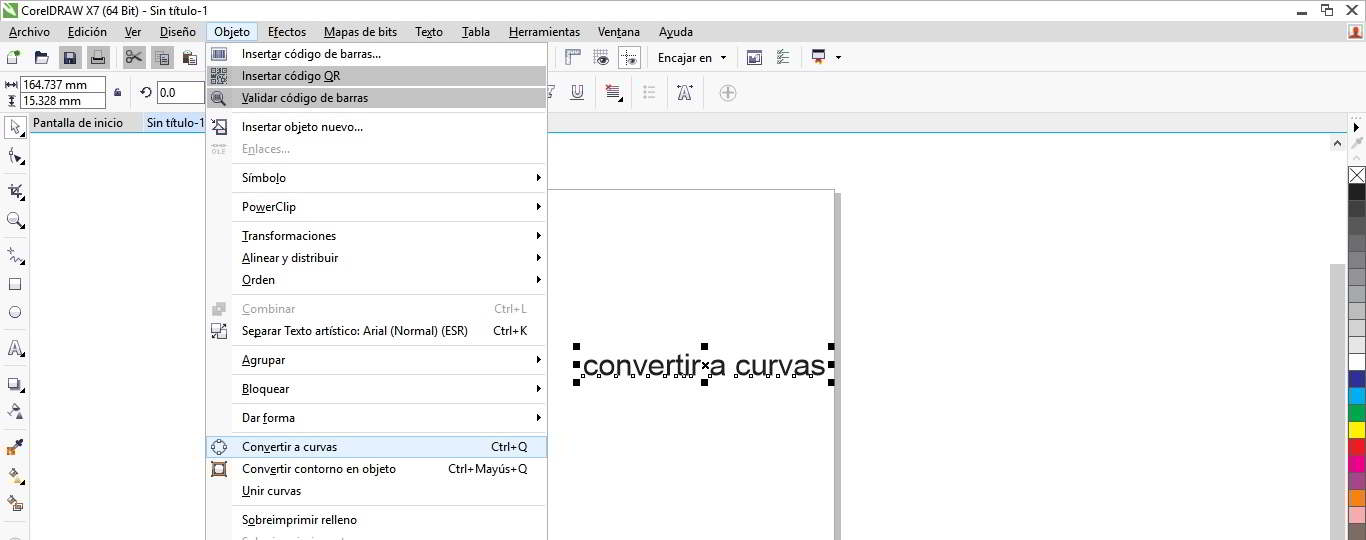Toggle grid visibility

click(601, 58)
